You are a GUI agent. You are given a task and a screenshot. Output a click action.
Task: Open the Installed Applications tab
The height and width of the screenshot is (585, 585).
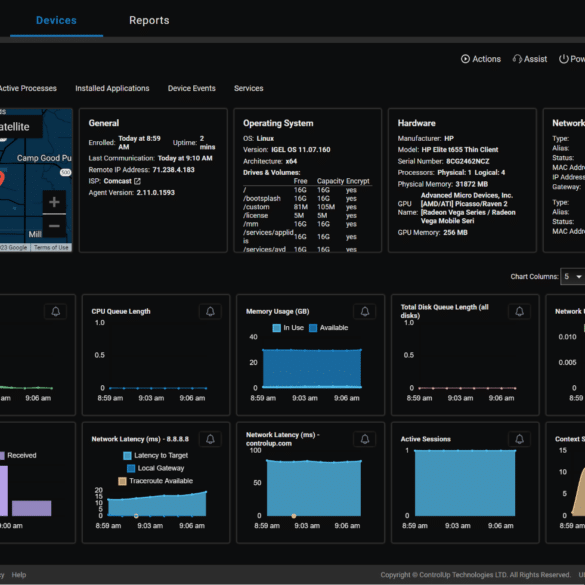[112, 88]
